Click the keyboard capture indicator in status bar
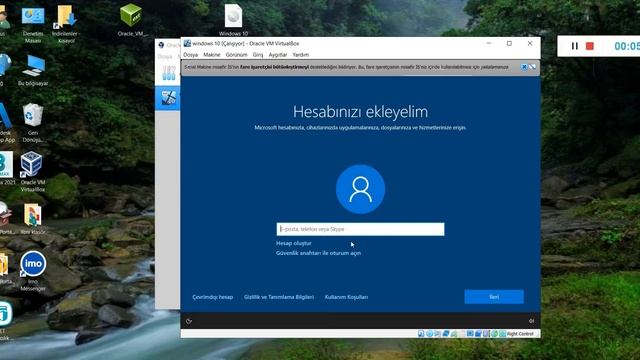Viewport: 640px width, 360px height. coord(502,333)
